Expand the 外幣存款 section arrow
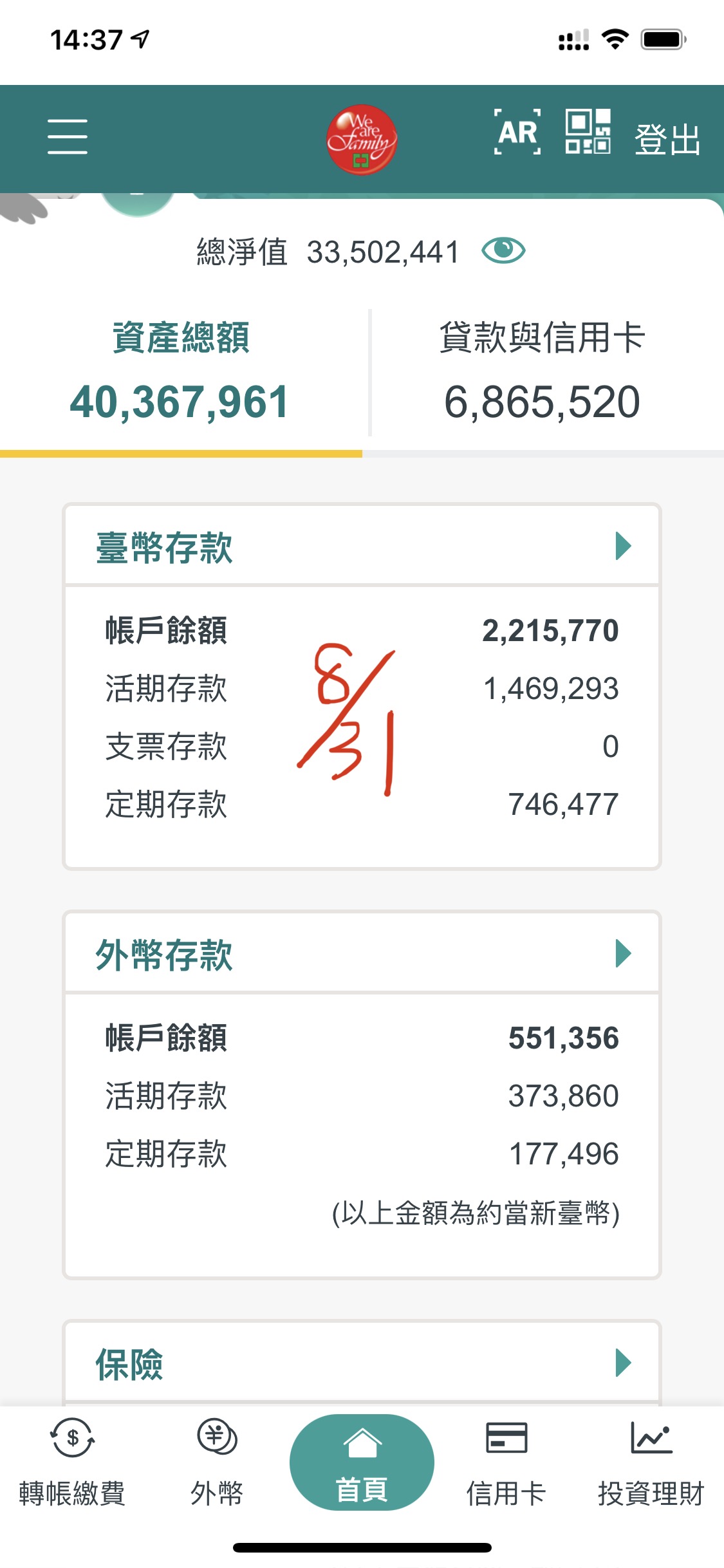The height and width of the screenshot is (1568, 724). pyautogui.click(x=623, y=953)
